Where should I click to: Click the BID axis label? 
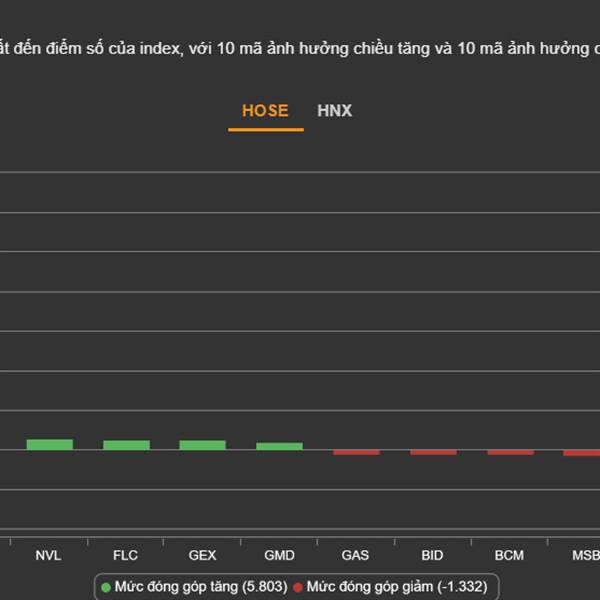pyautogui.click(x=432, y=555)
